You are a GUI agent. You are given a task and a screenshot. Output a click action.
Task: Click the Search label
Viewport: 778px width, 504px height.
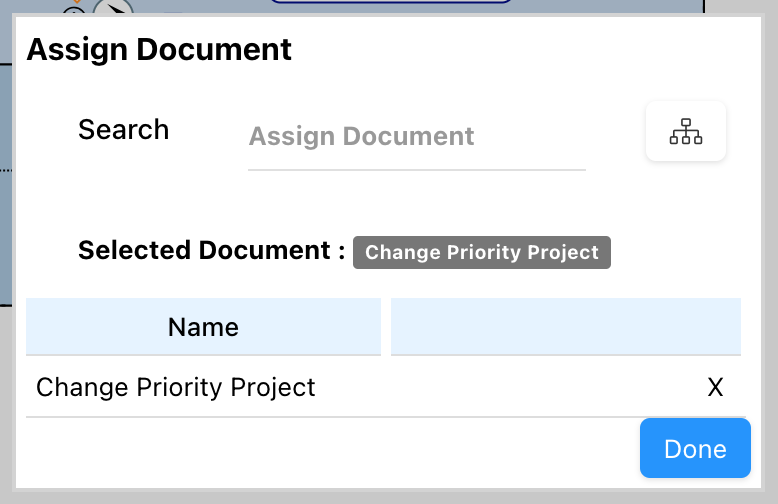pos(124,130)
